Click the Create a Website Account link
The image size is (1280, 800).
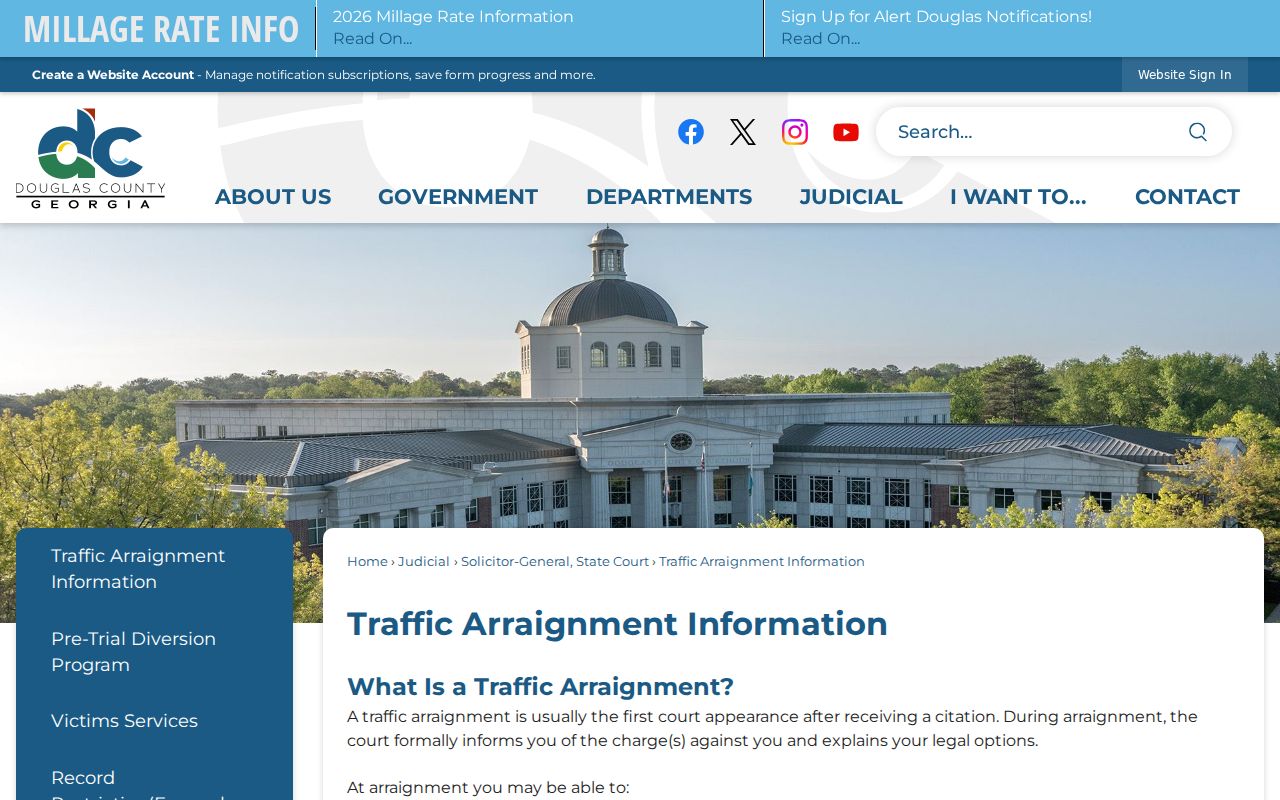pyautogui.click(x=113, y=75)
